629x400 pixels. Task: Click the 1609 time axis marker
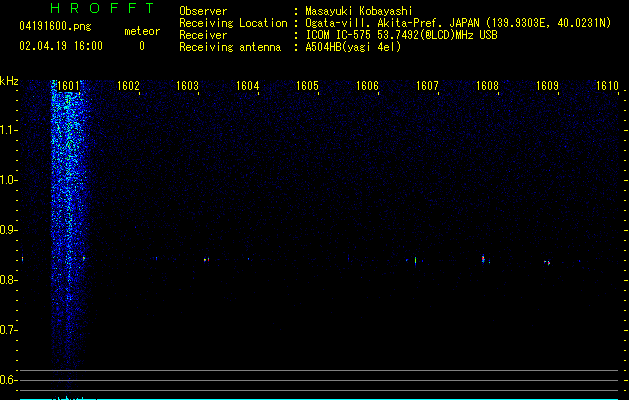tap(547, 86)
